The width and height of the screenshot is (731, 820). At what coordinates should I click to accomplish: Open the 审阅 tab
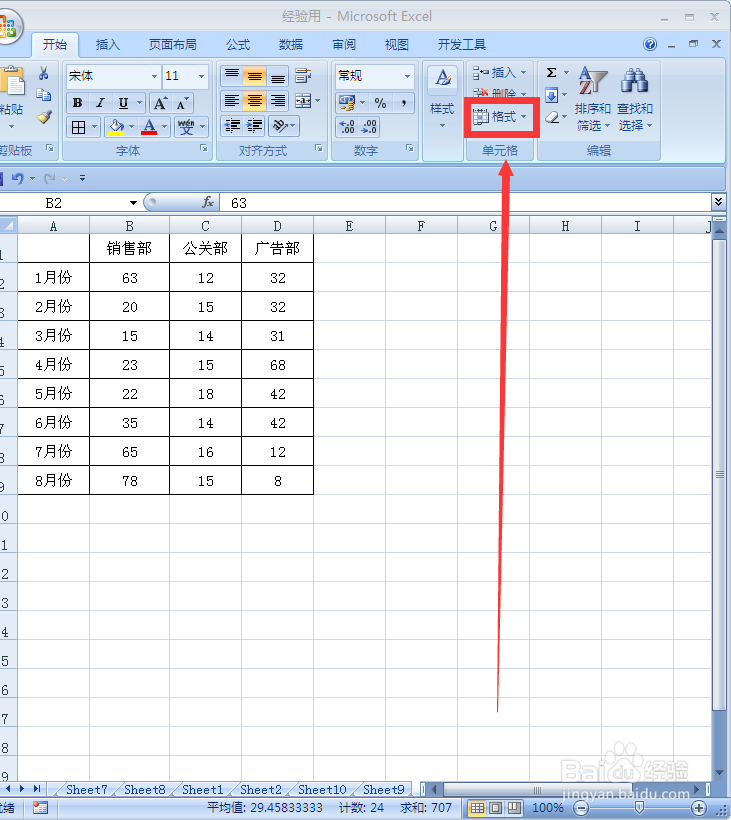point(344,44)
